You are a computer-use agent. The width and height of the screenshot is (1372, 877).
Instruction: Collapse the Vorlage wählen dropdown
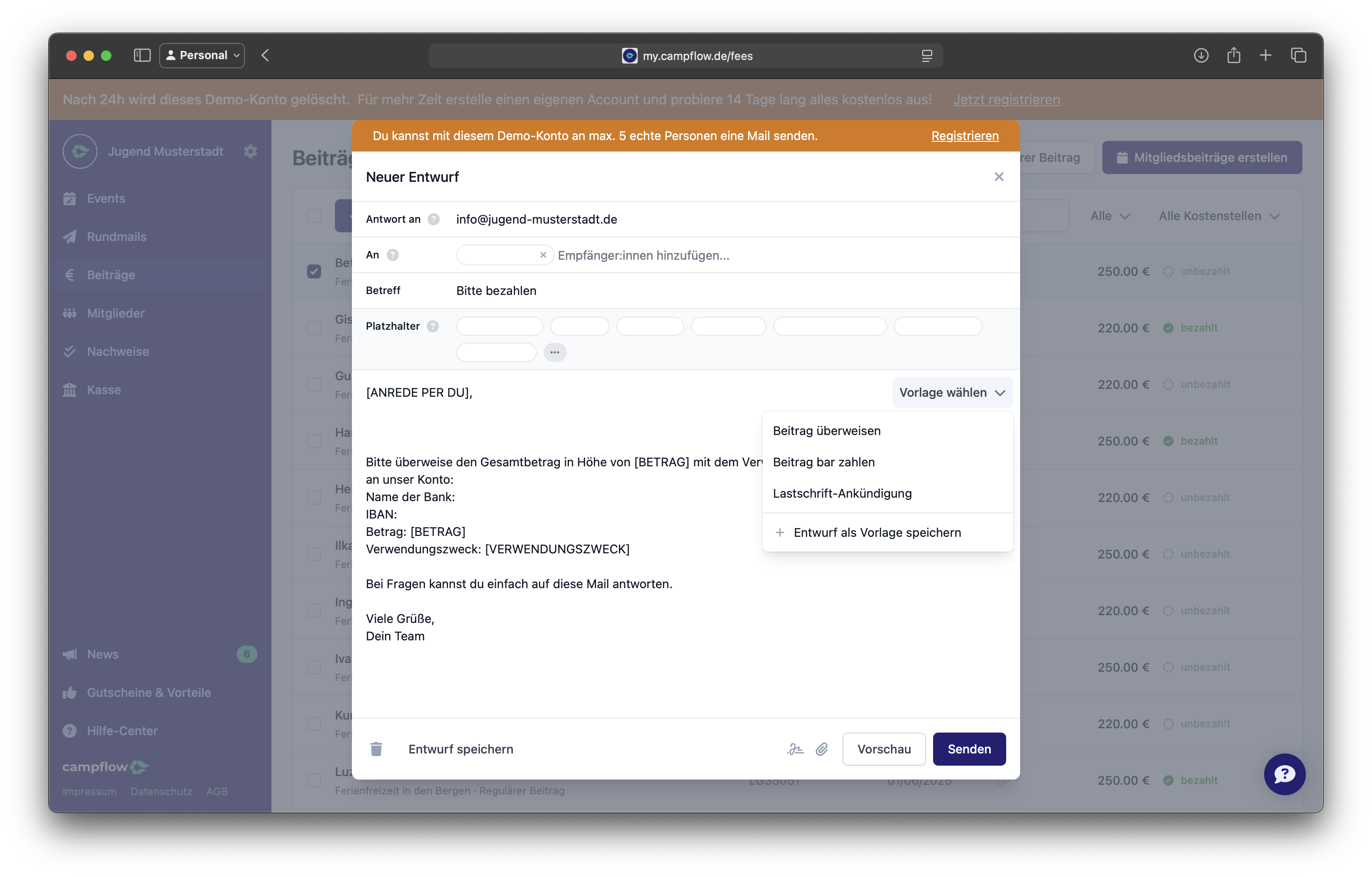click(952, 392)
